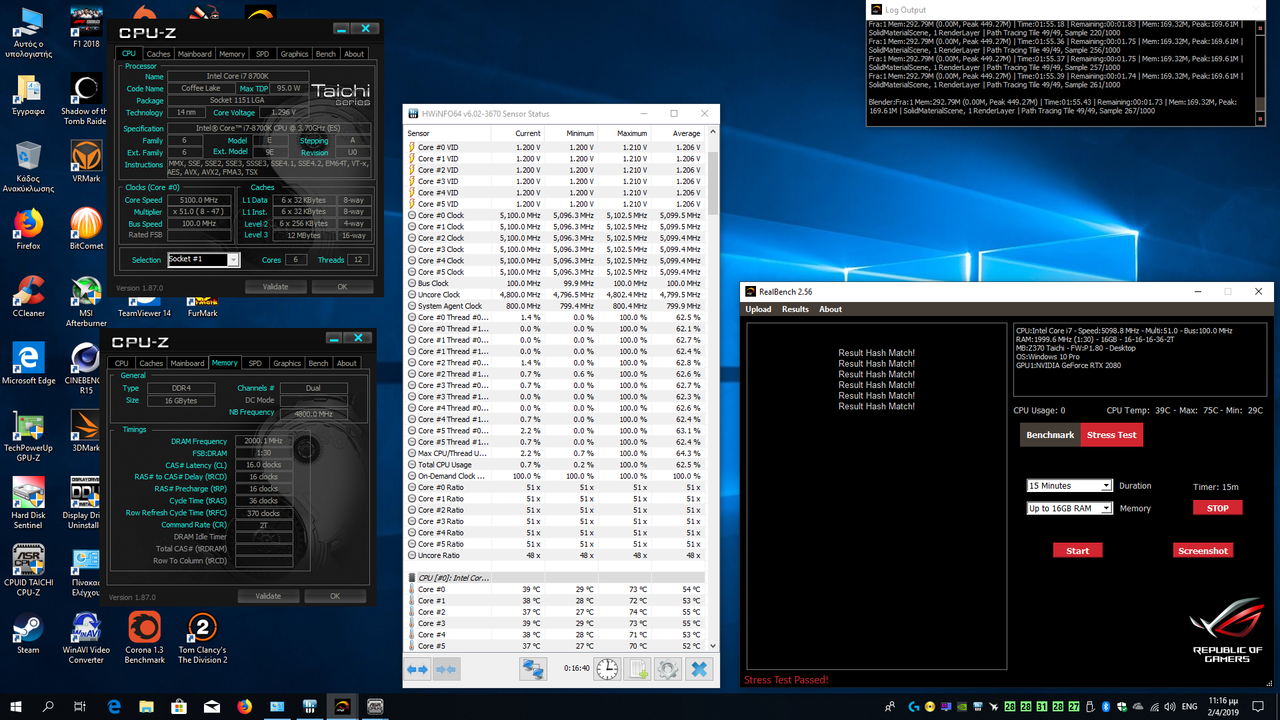Select Stress Test mode in RealBench
1280x720 pixels.
point(1112,435)
